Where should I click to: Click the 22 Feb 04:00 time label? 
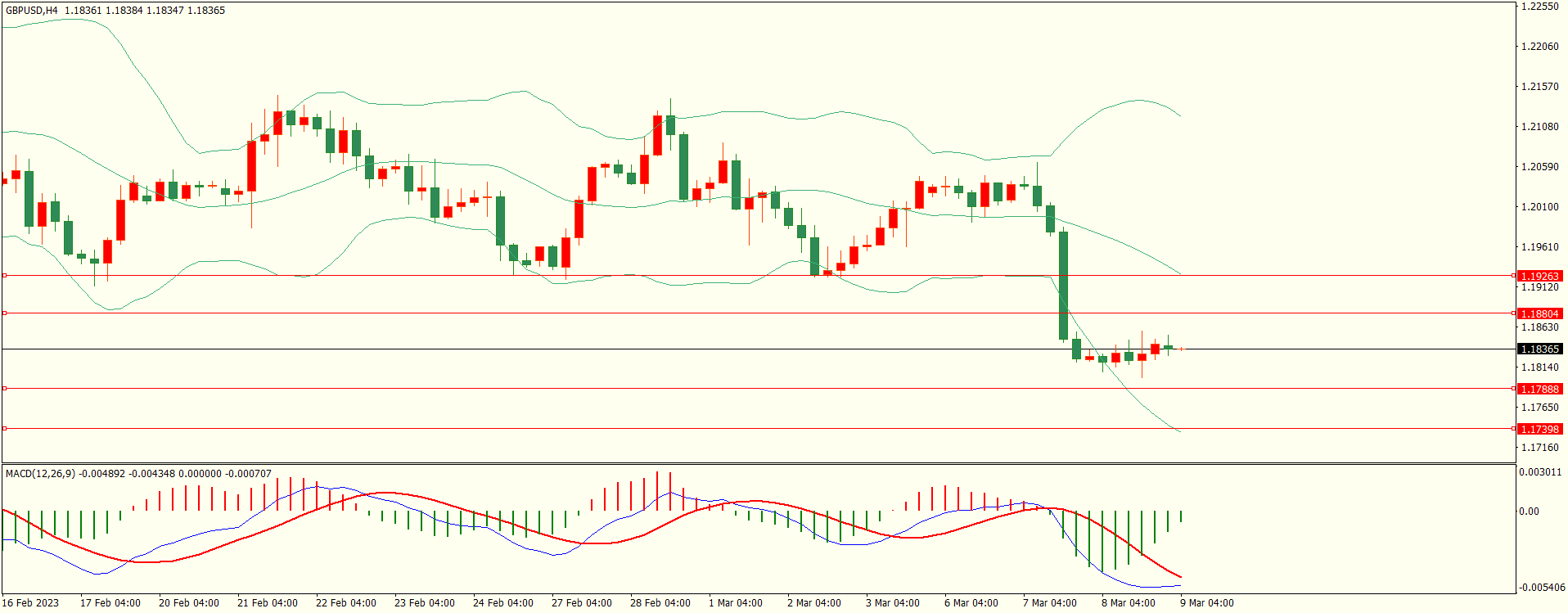pyautogui.click(x=346, y=603)
